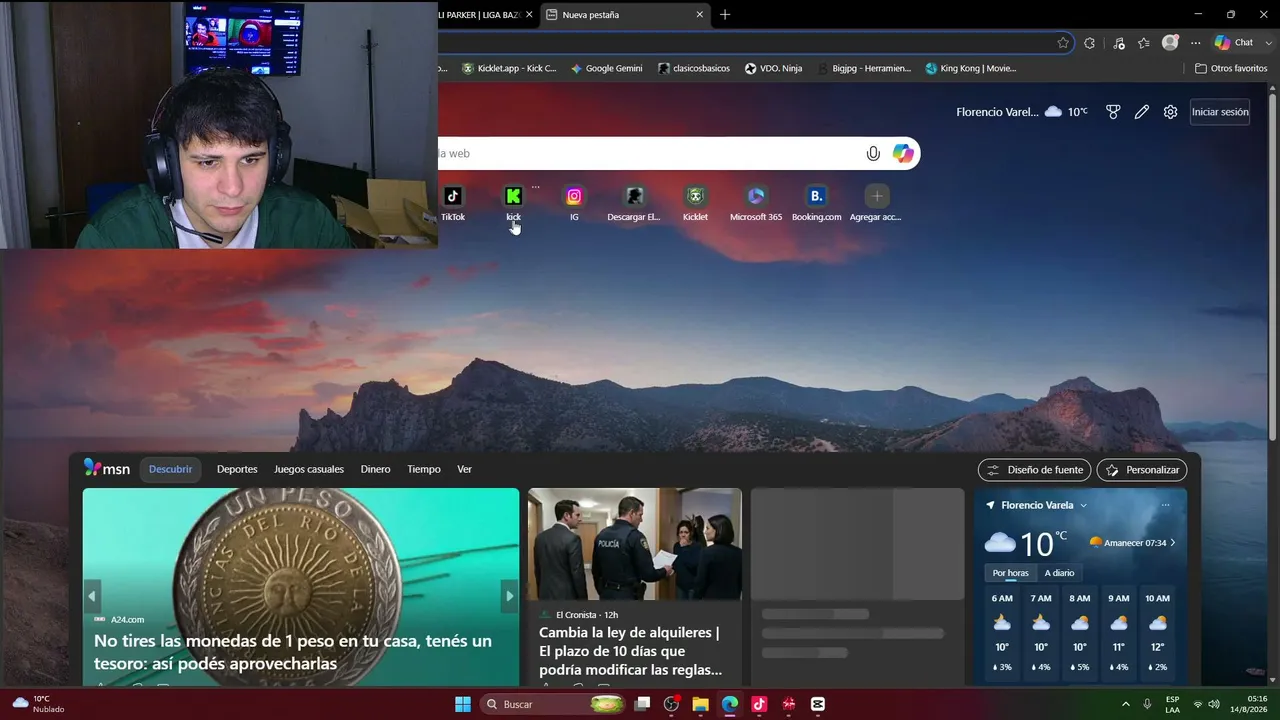Click the taskbar Buscar search box
The width and height of the screenshot is (1280, 720).
point(551,704)
